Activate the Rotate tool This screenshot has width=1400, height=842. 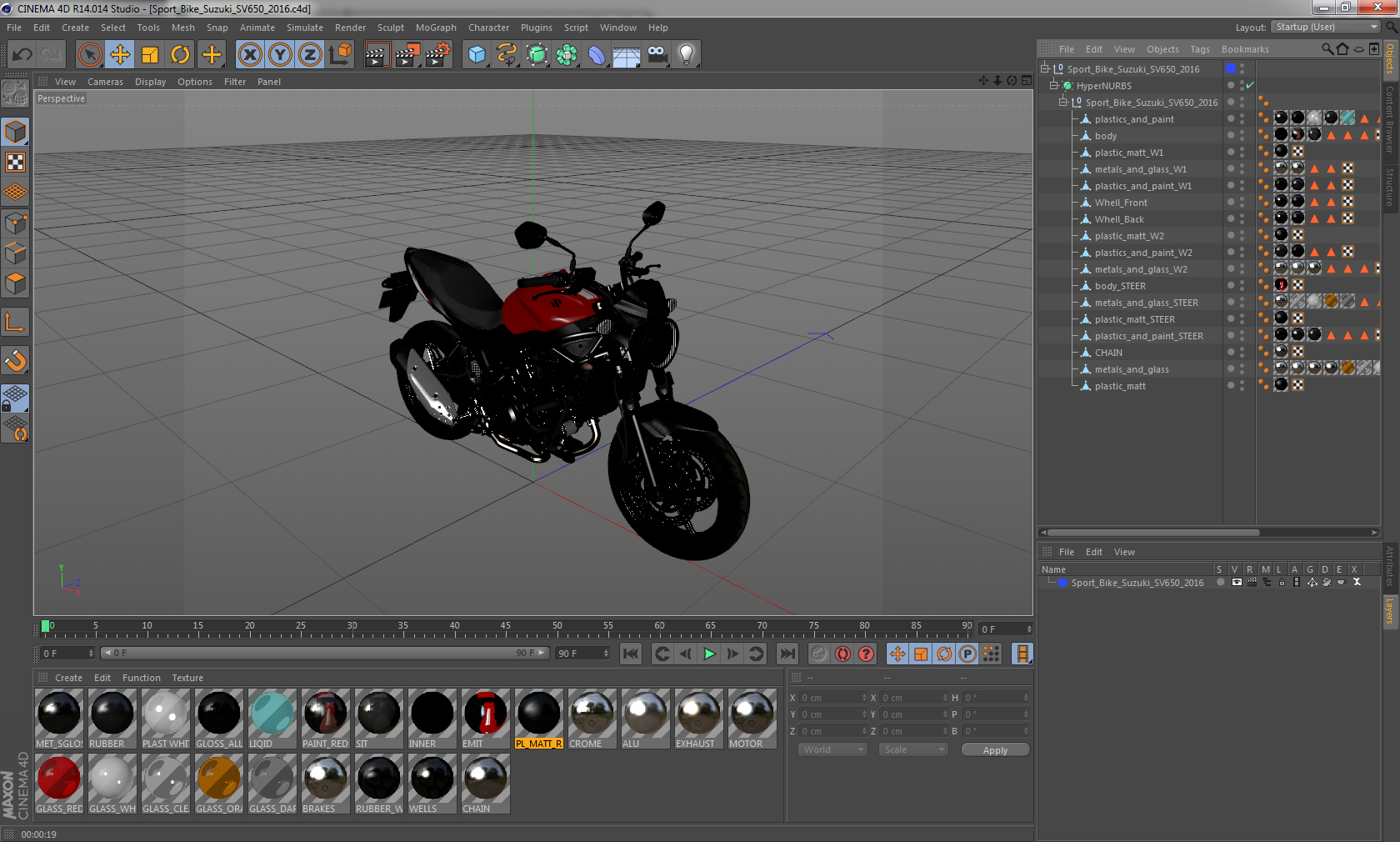coord(180,55)
